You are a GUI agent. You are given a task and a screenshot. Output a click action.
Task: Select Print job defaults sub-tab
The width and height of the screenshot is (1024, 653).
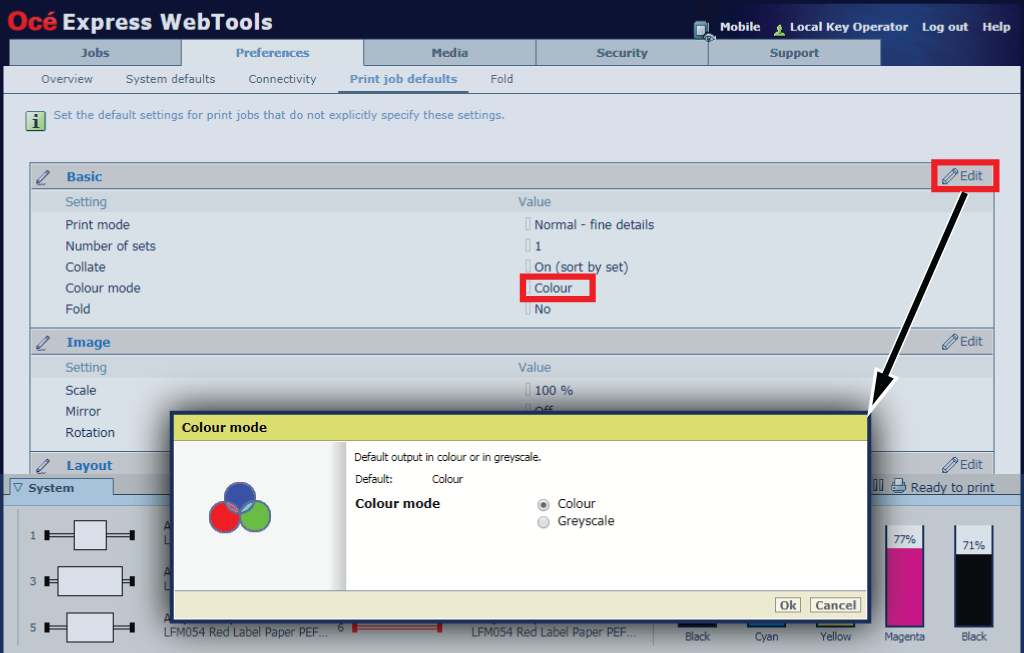click(x=404, y=79)
